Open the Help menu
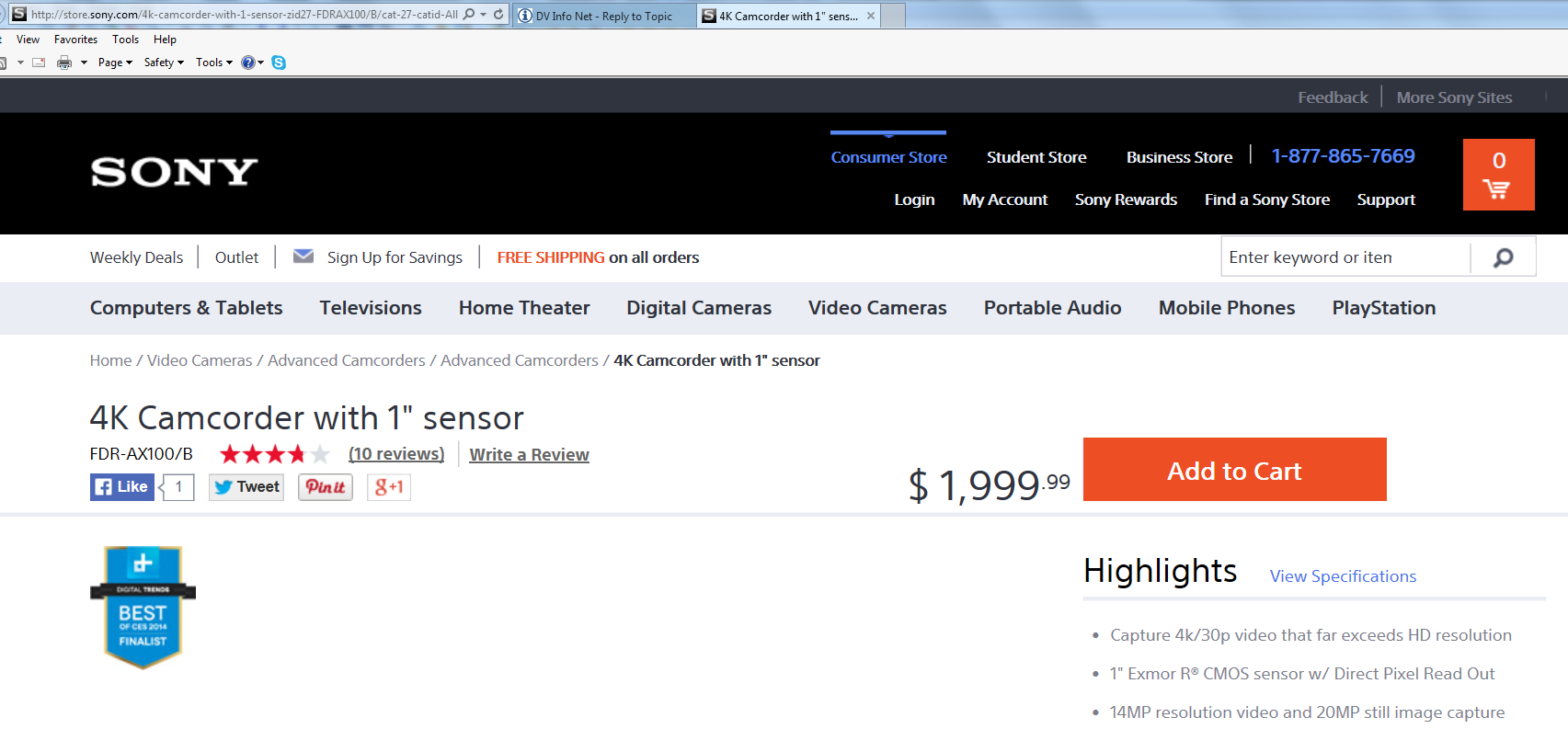The image size is (1568, 729). tap(165, 40)
